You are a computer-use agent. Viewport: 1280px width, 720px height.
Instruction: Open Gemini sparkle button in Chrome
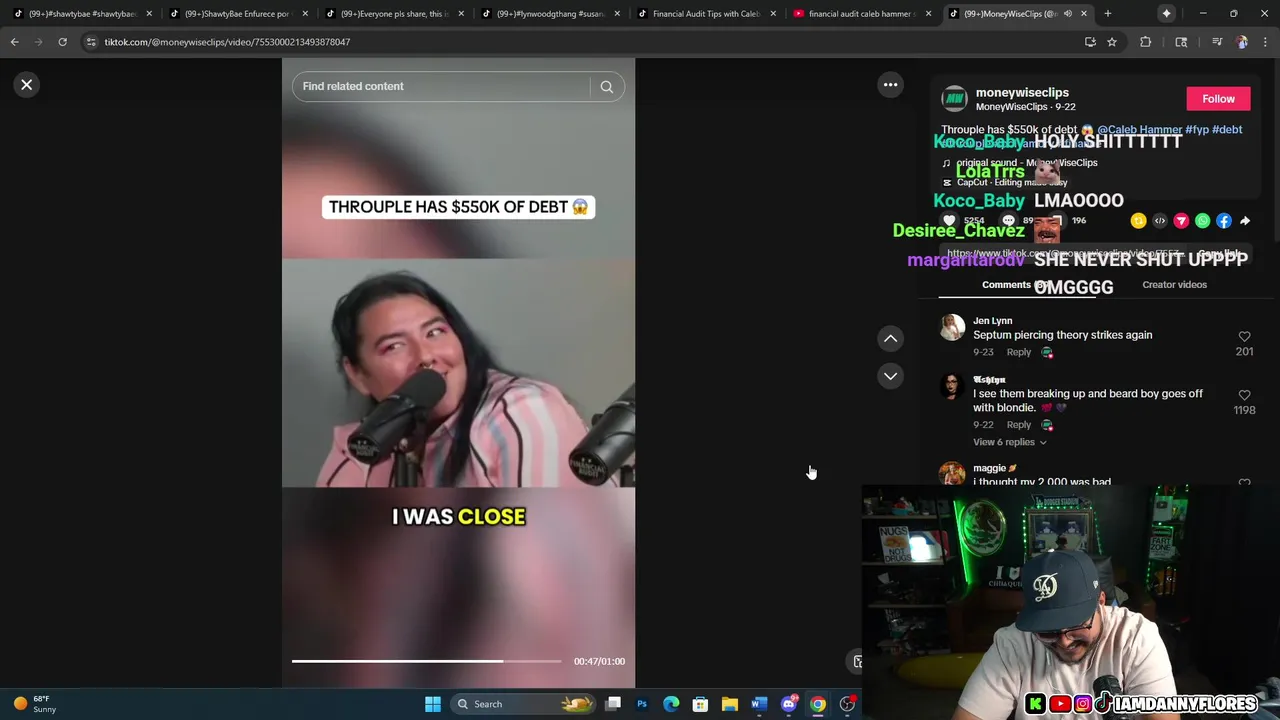1166,14
